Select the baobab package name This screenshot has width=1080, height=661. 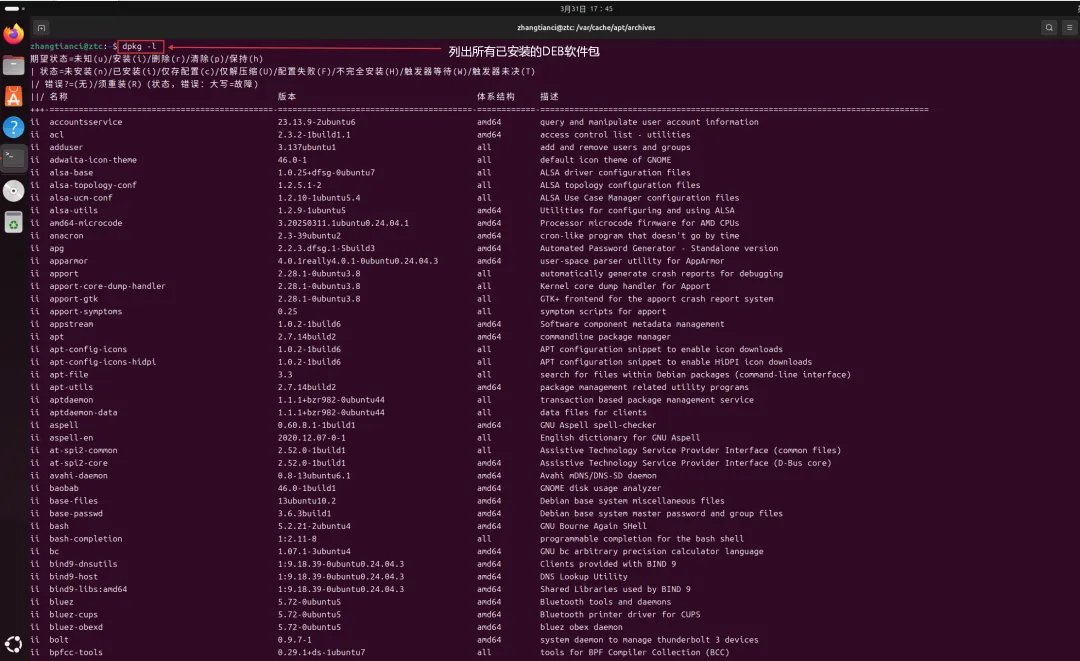point(63,488)
